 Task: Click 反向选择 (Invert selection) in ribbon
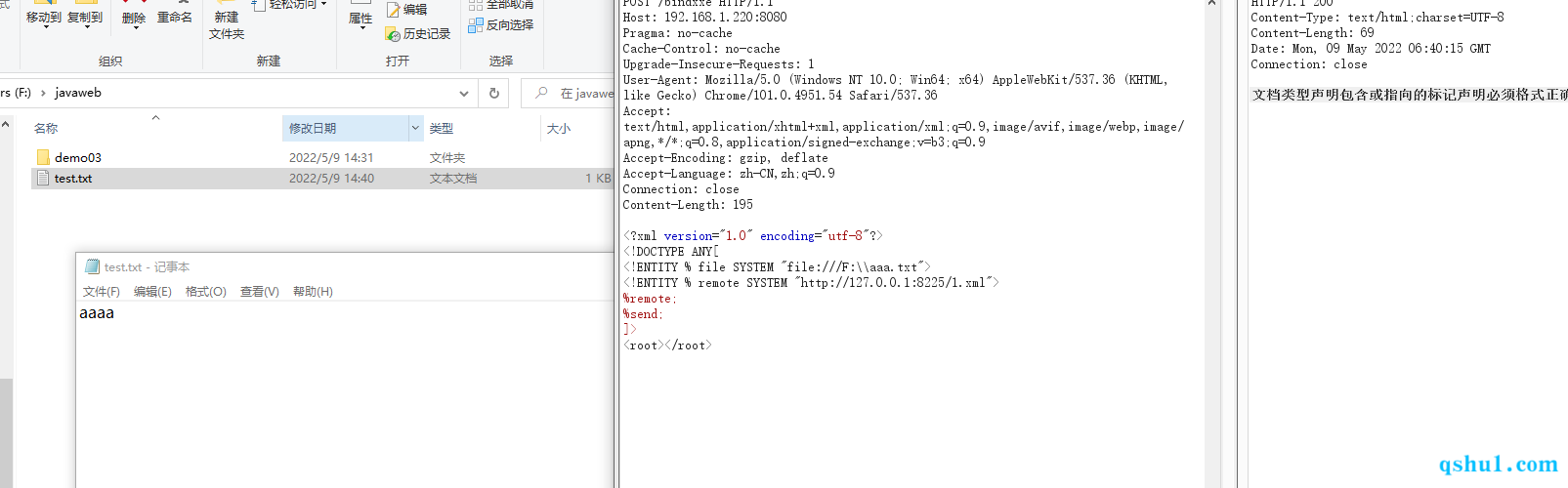tap(501, 25)
